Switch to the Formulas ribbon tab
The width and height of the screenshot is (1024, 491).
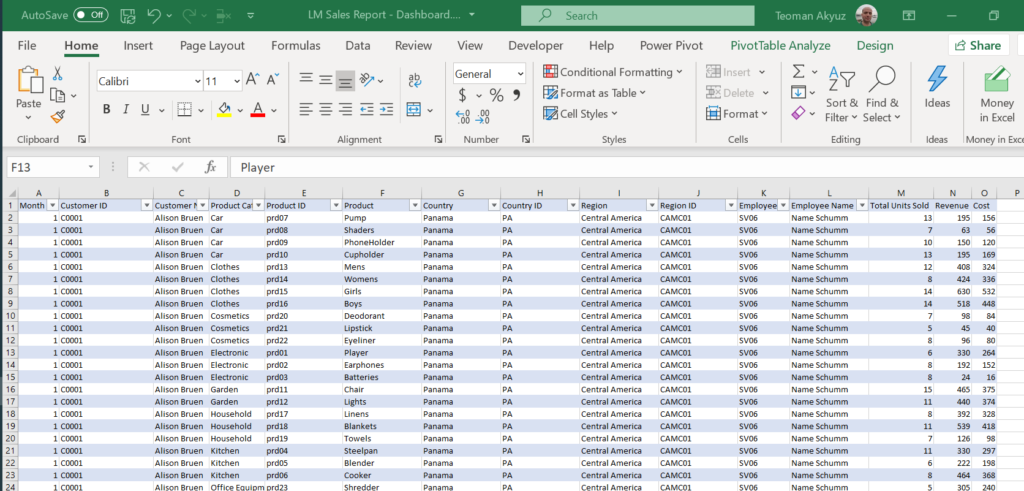pos(296,46)
